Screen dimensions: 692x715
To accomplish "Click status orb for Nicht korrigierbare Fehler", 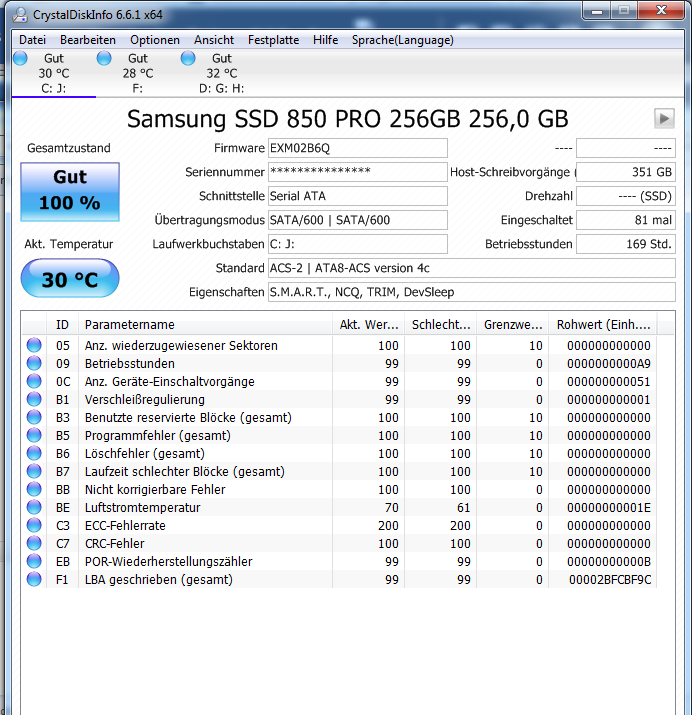I will pyautogui.click(x=34, y=489).
